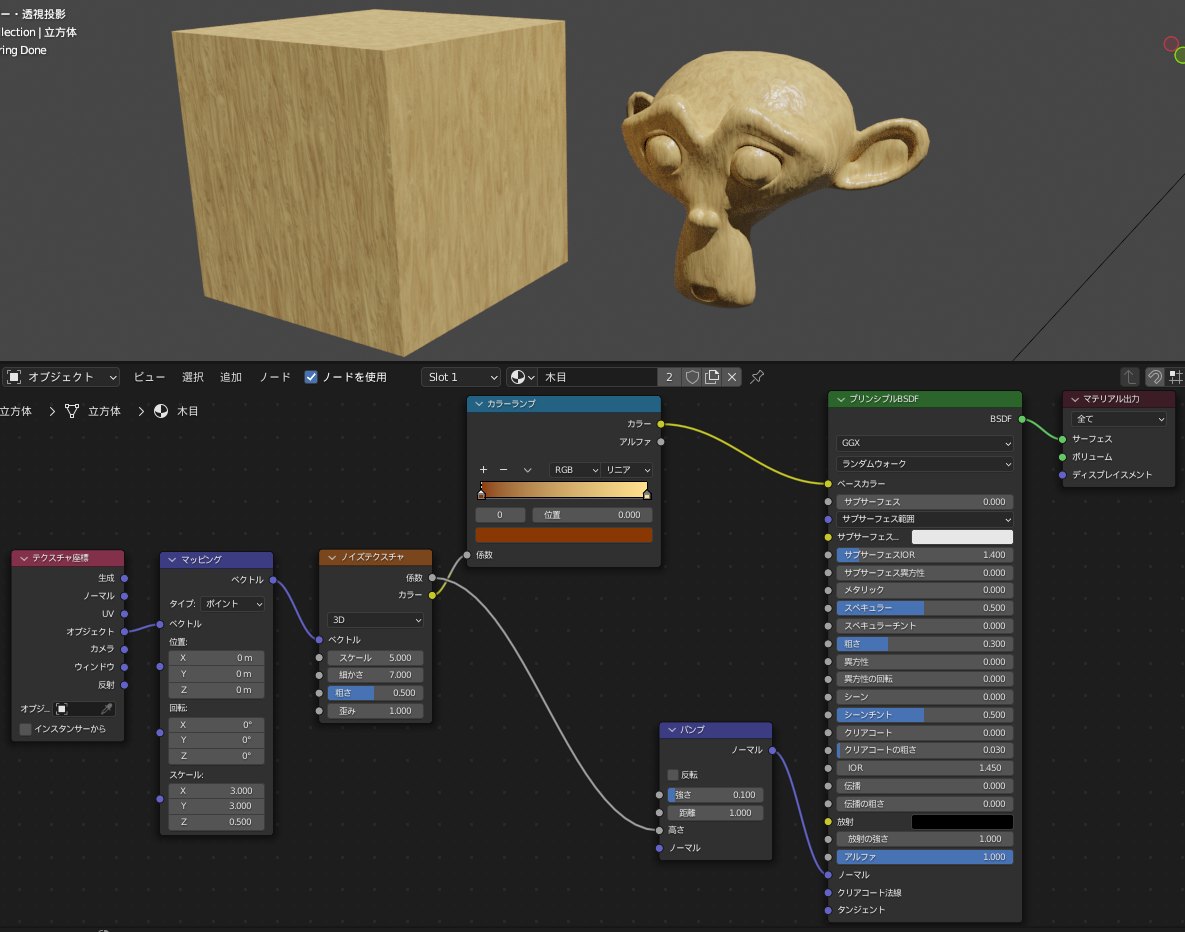1185x932 pixels.
Task: Duplicate the 木目 material with copy icon
Action: 712,376
